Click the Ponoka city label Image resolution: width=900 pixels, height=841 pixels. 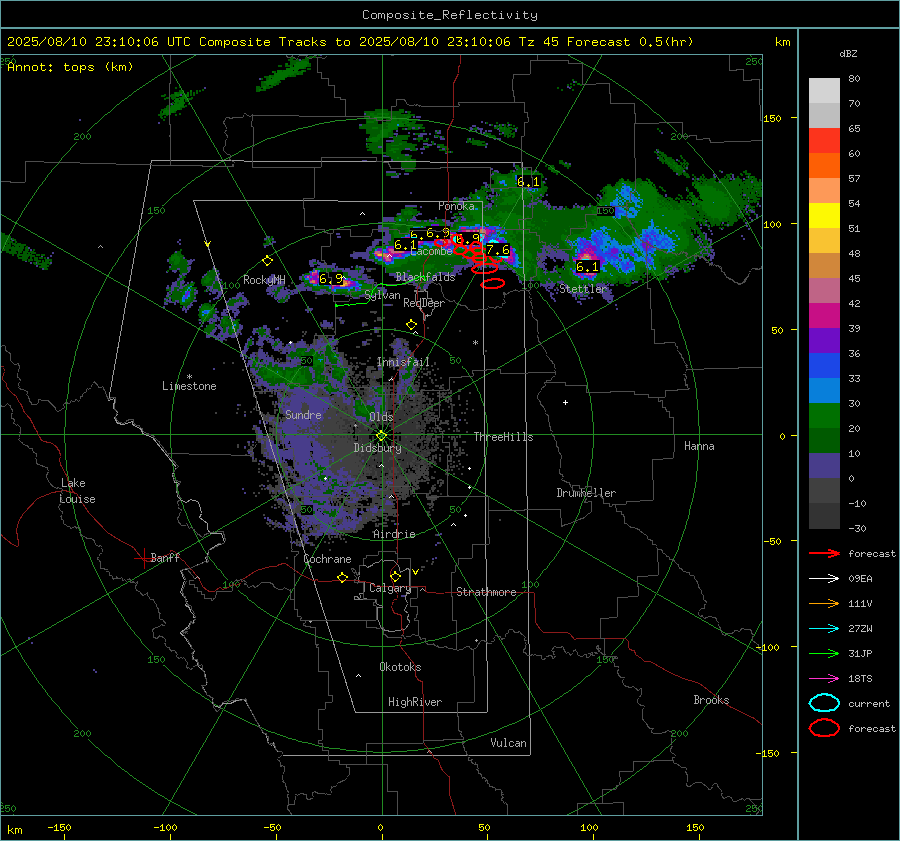point(456,206)
